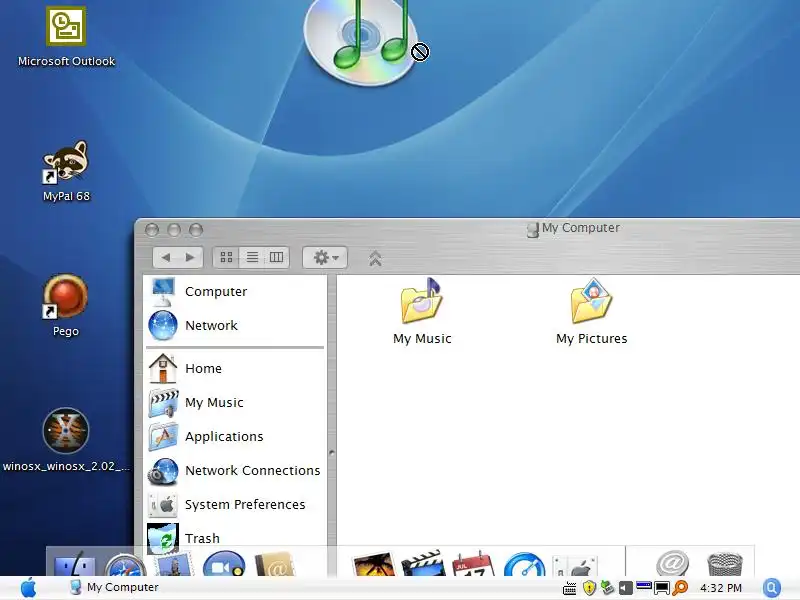Switch to icon grid view

click(x=227, y=258)
